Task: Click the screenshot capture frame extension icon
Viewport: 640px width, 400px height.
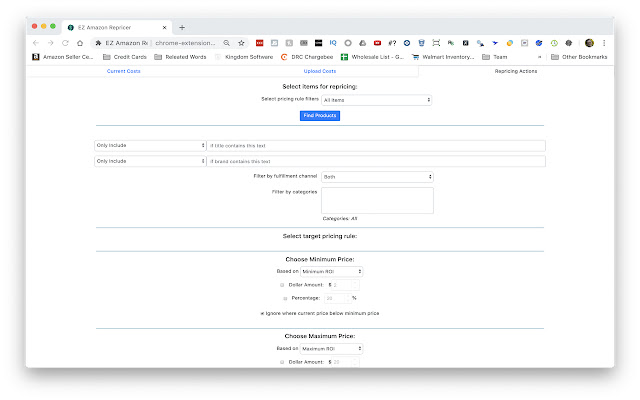Action: pos(436,43)
